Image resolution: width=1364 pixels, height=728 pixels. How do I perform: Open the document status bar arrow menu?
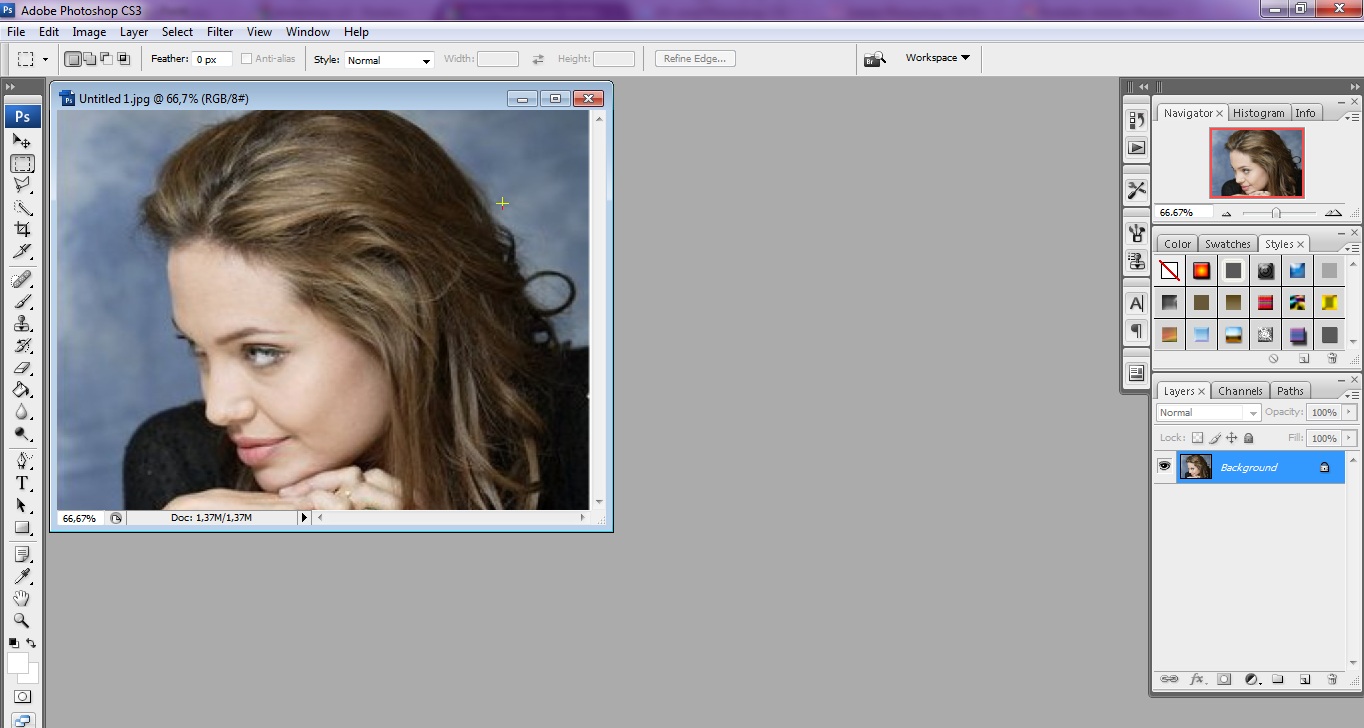pos(305,518)
